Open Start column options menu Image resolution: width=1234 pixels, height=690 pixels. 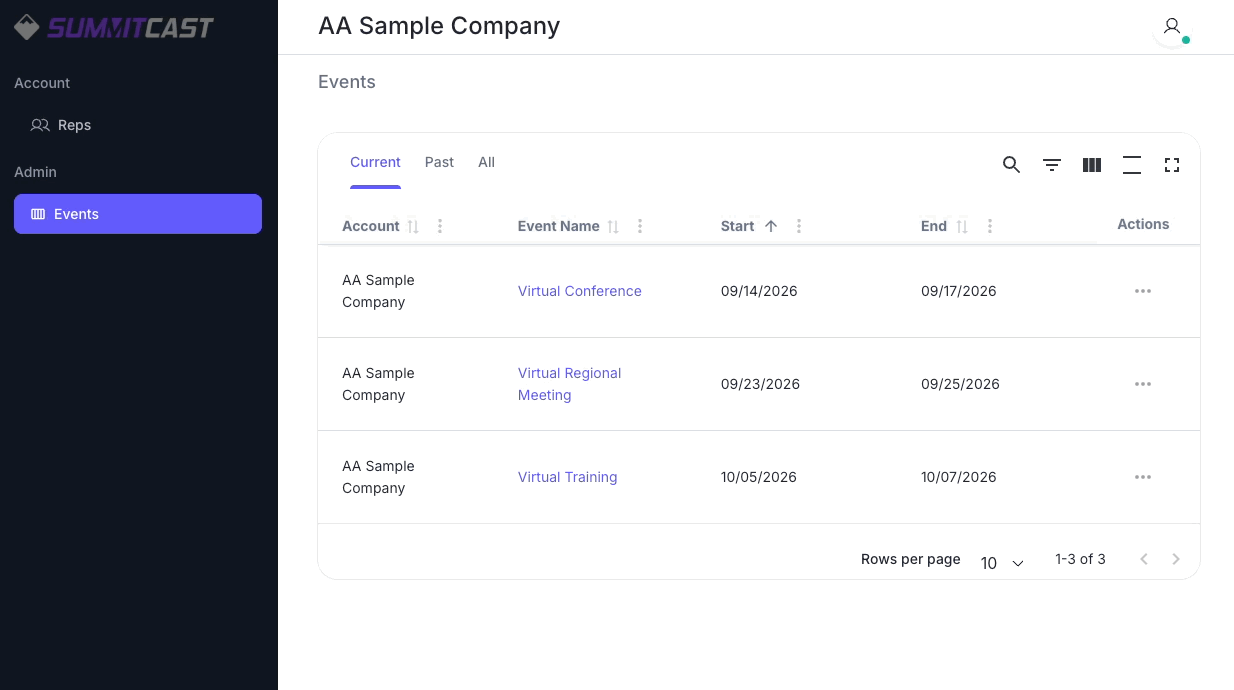click(x=799, y=226)
